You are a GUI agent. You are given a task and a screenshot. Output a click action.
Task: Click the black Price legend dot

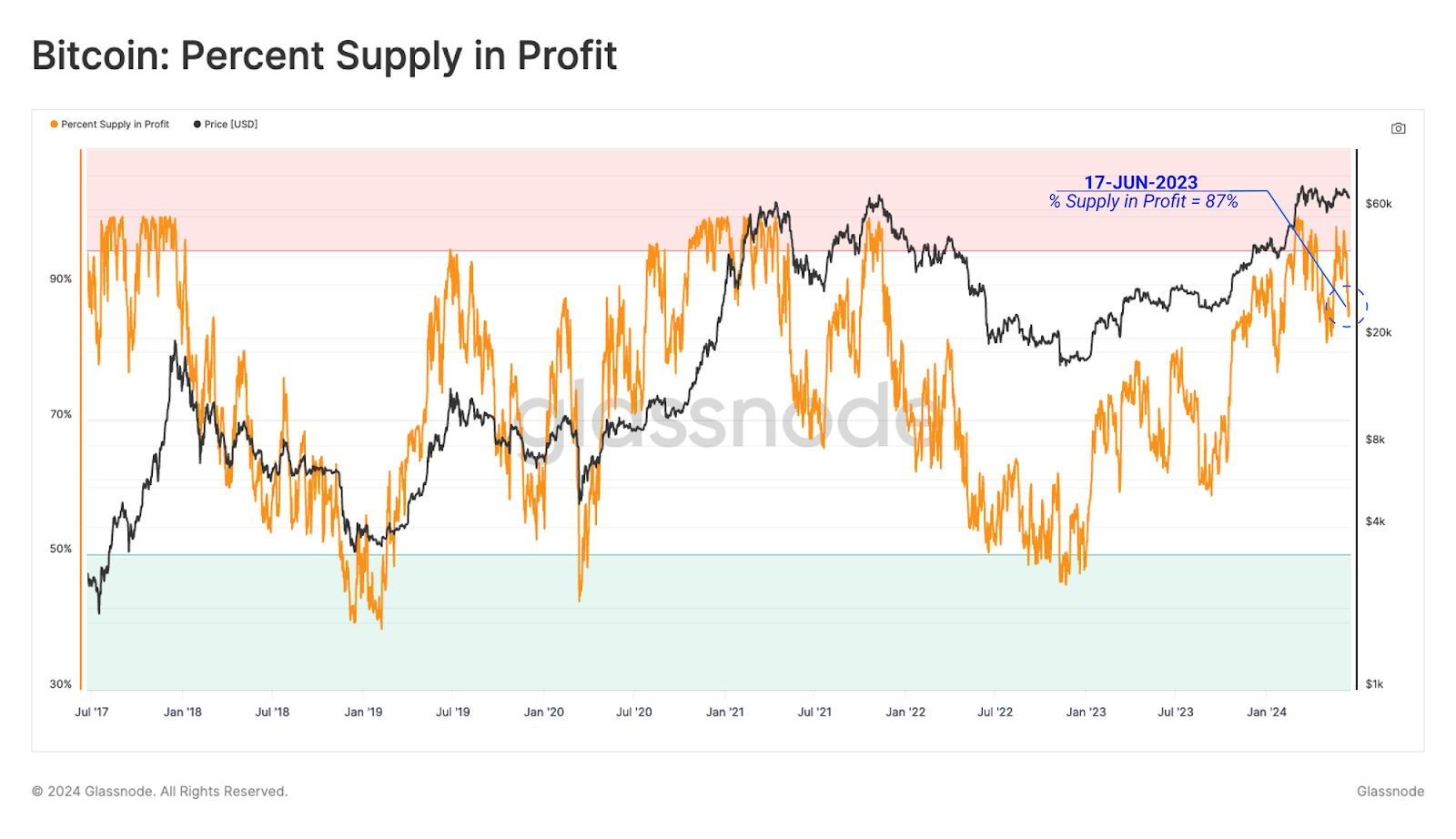click(197, 125)
